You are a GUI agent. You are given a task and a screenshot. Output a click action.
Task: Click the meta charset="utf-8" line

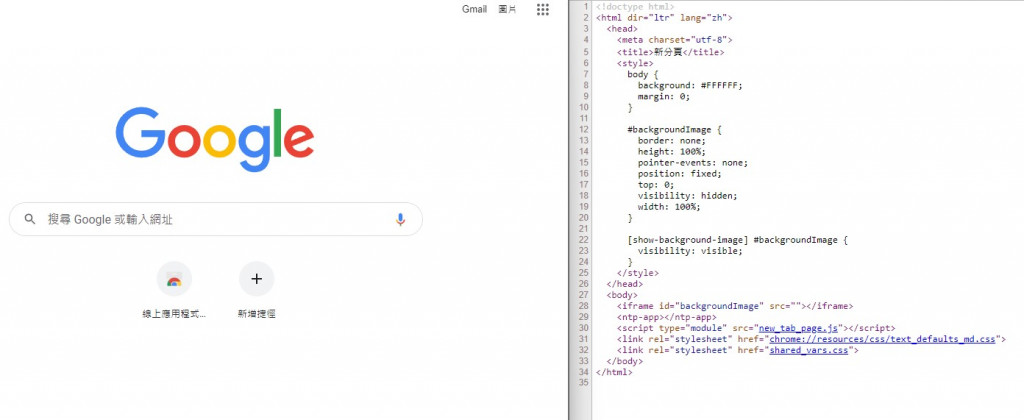[x=675, y=40]
